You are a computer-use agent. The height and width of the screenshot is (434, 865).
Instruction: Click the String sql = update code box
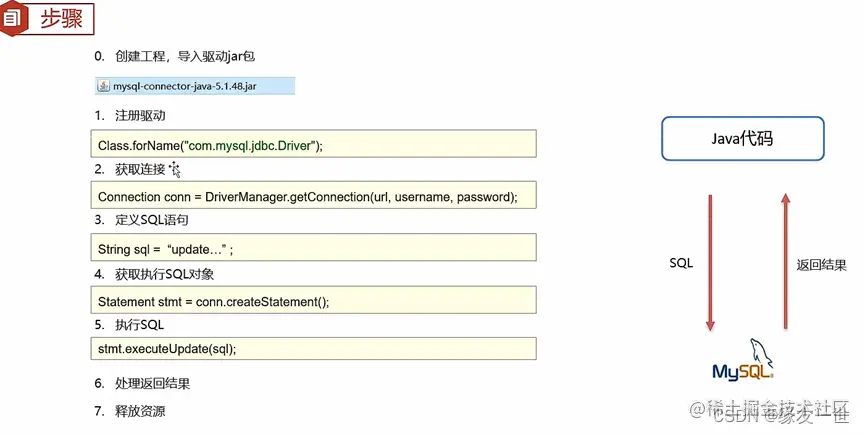tap(313, 247)
